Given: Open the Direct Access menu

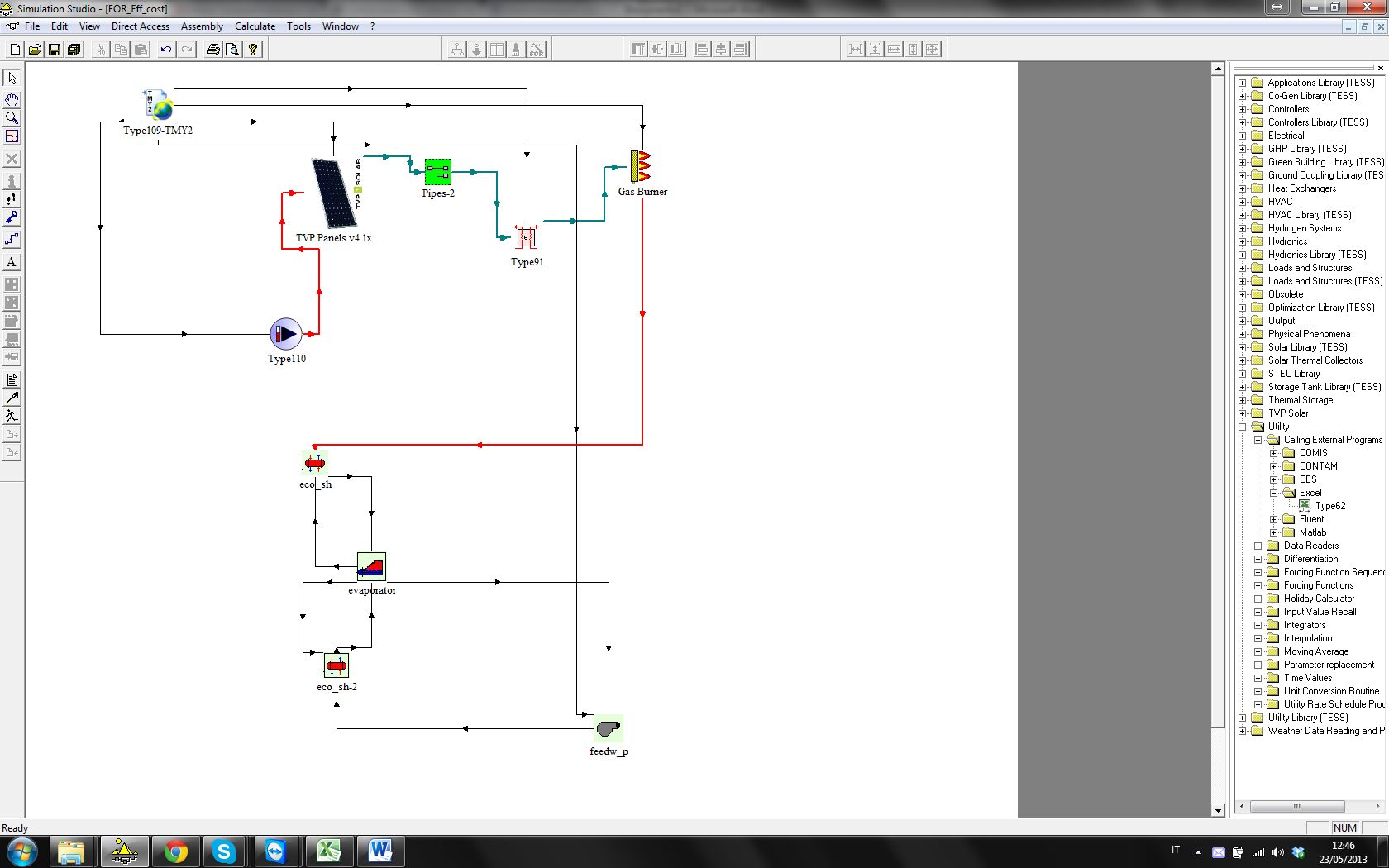Looking at the screenshot, I should click(x=141, y=26).
